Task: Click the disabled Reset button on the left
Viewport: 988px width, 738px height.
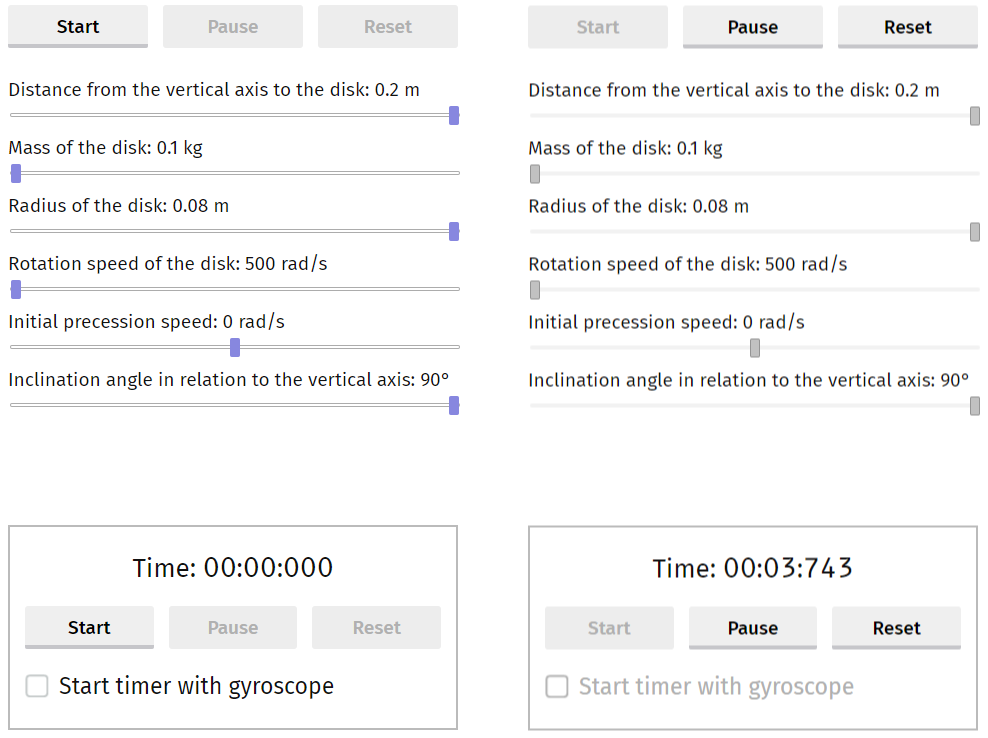Action: point(387,27)
